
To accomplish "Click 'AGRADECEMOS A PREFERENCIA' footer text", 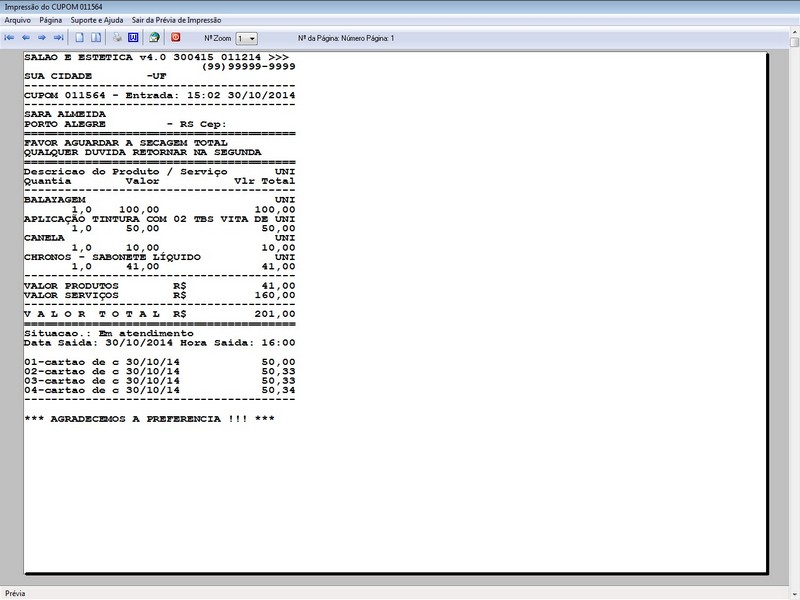I will click(x=149, y=419).
